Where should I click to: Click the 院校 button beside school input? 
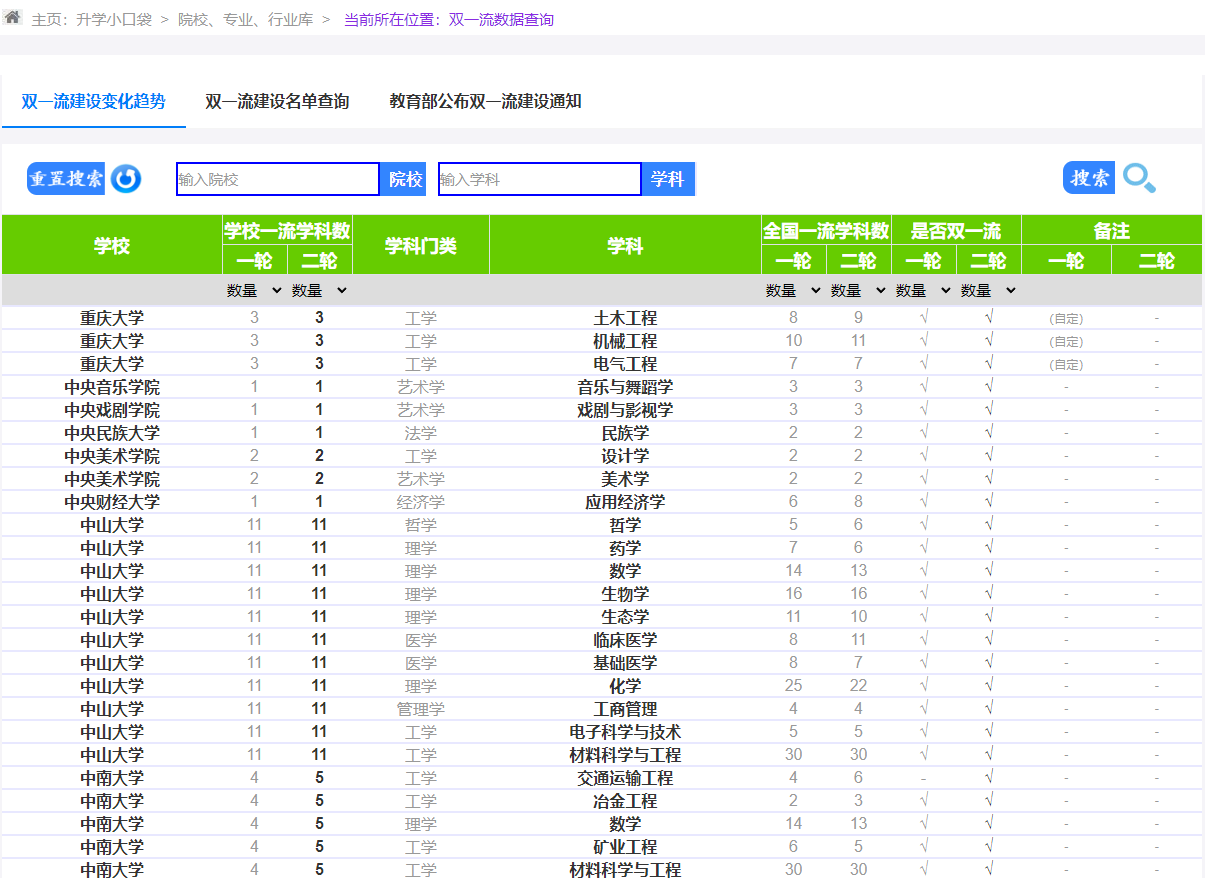(x=406, y=179)
